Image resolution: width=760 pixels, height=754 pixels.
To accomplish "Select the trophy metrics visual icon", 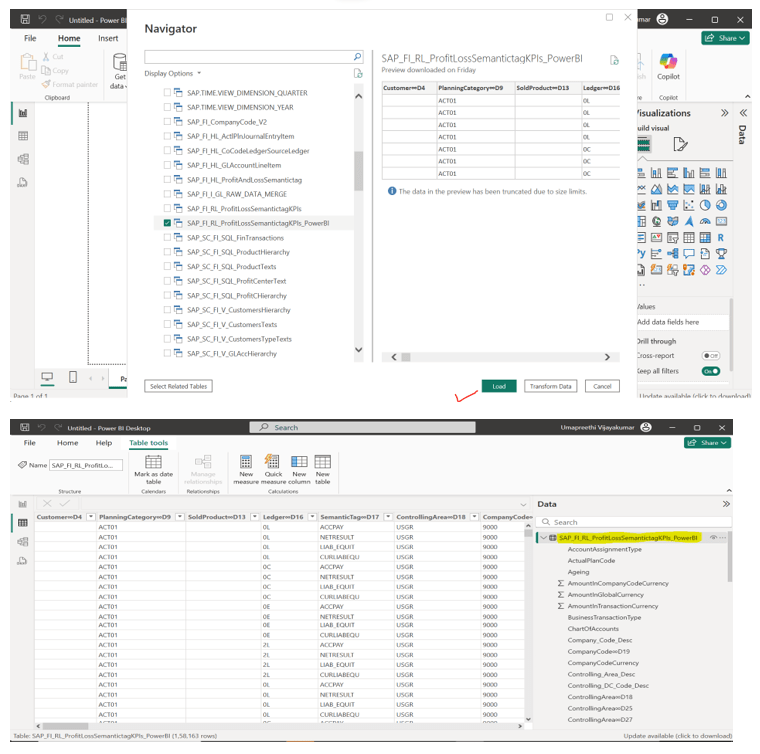I will point(721,253).
